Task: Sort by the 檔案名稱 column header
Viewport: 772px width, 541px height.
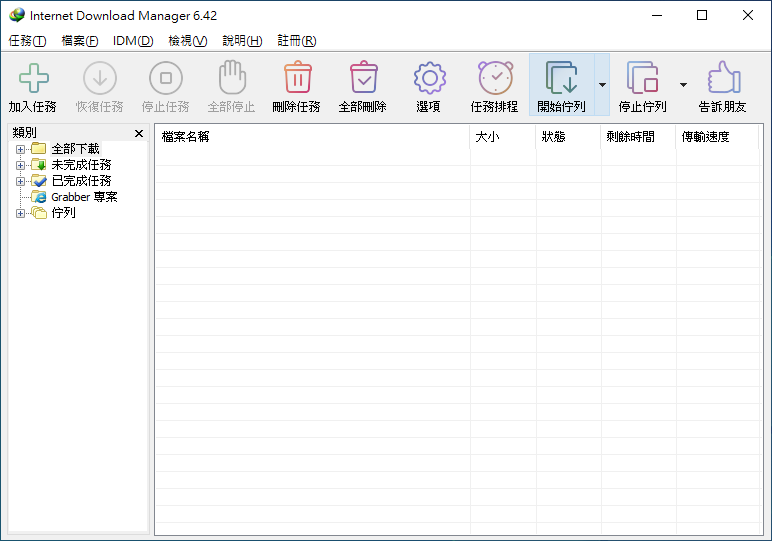Action: [310, 137]
